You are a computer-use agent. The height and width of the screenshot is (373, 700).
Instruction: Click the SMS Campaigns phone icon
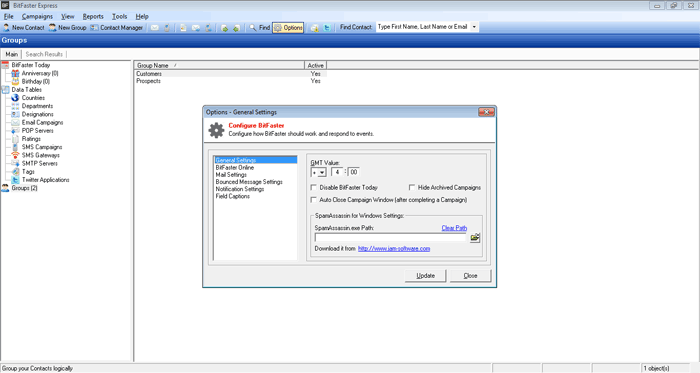click(15, 147)
